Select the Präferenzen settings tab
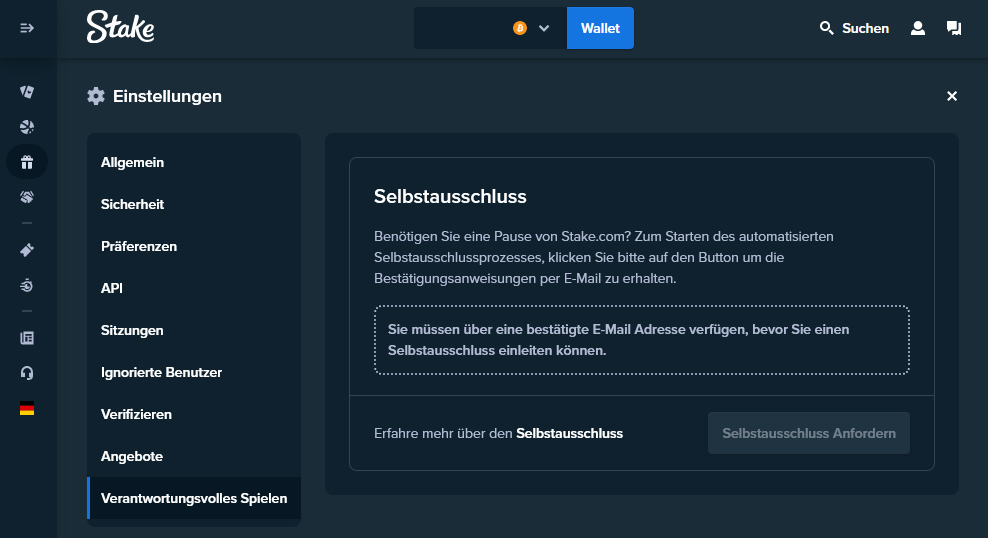988x538 pixels. pyautogui.click(x=194, y=246)
